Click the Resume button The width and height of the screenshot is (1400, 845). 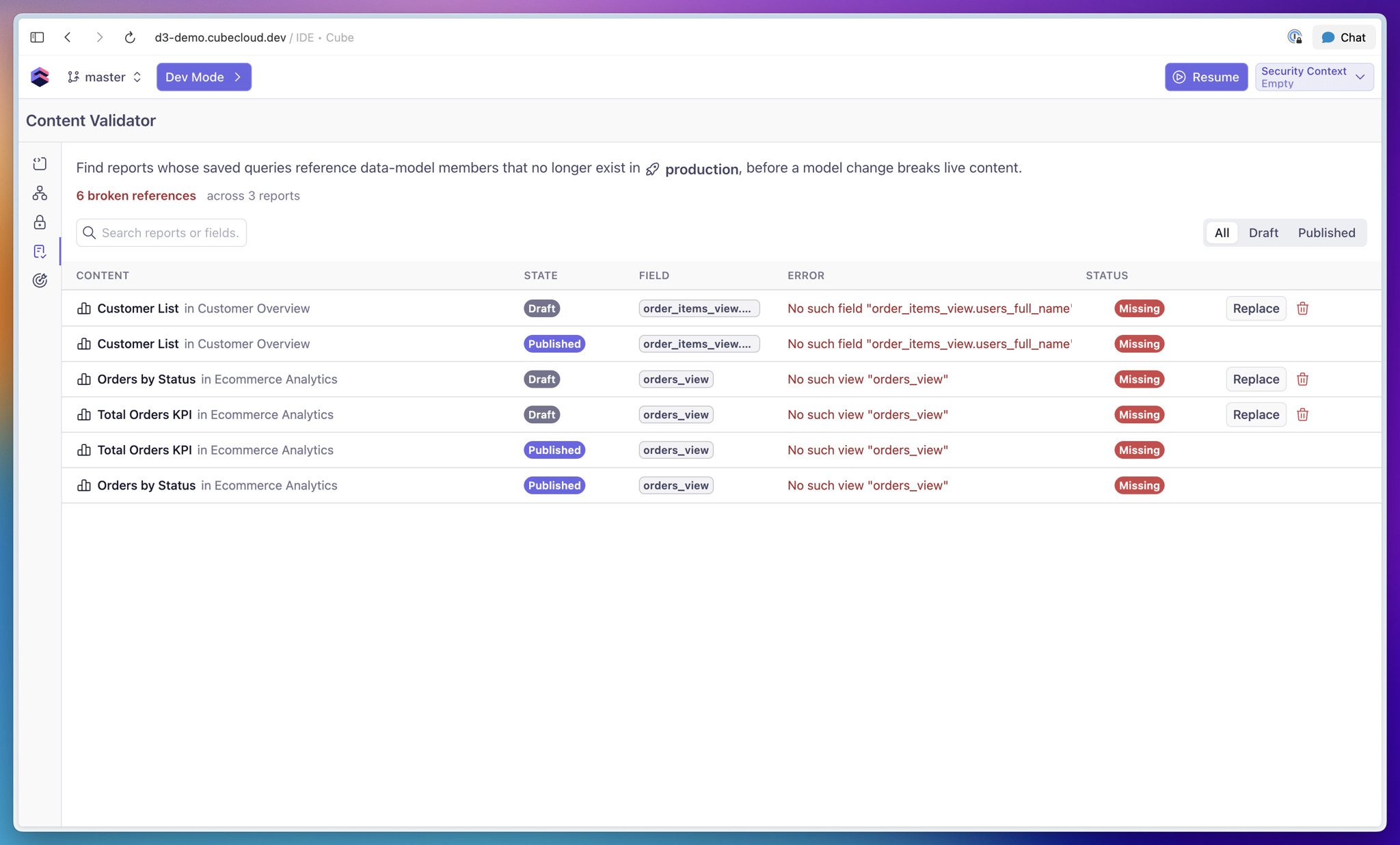point(1206,77)
